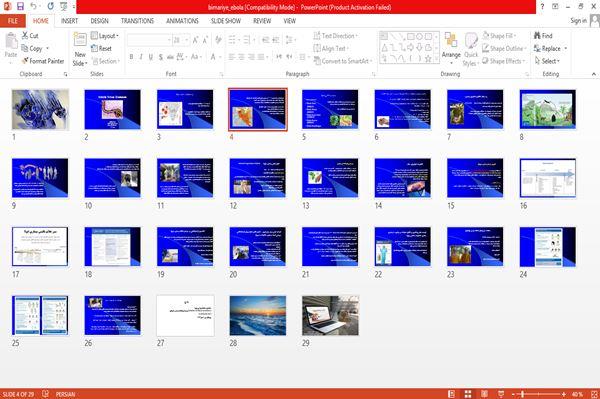Select slide 16 thumbnail
This screenshot has width=600, height=399.
tap(548, 178)
